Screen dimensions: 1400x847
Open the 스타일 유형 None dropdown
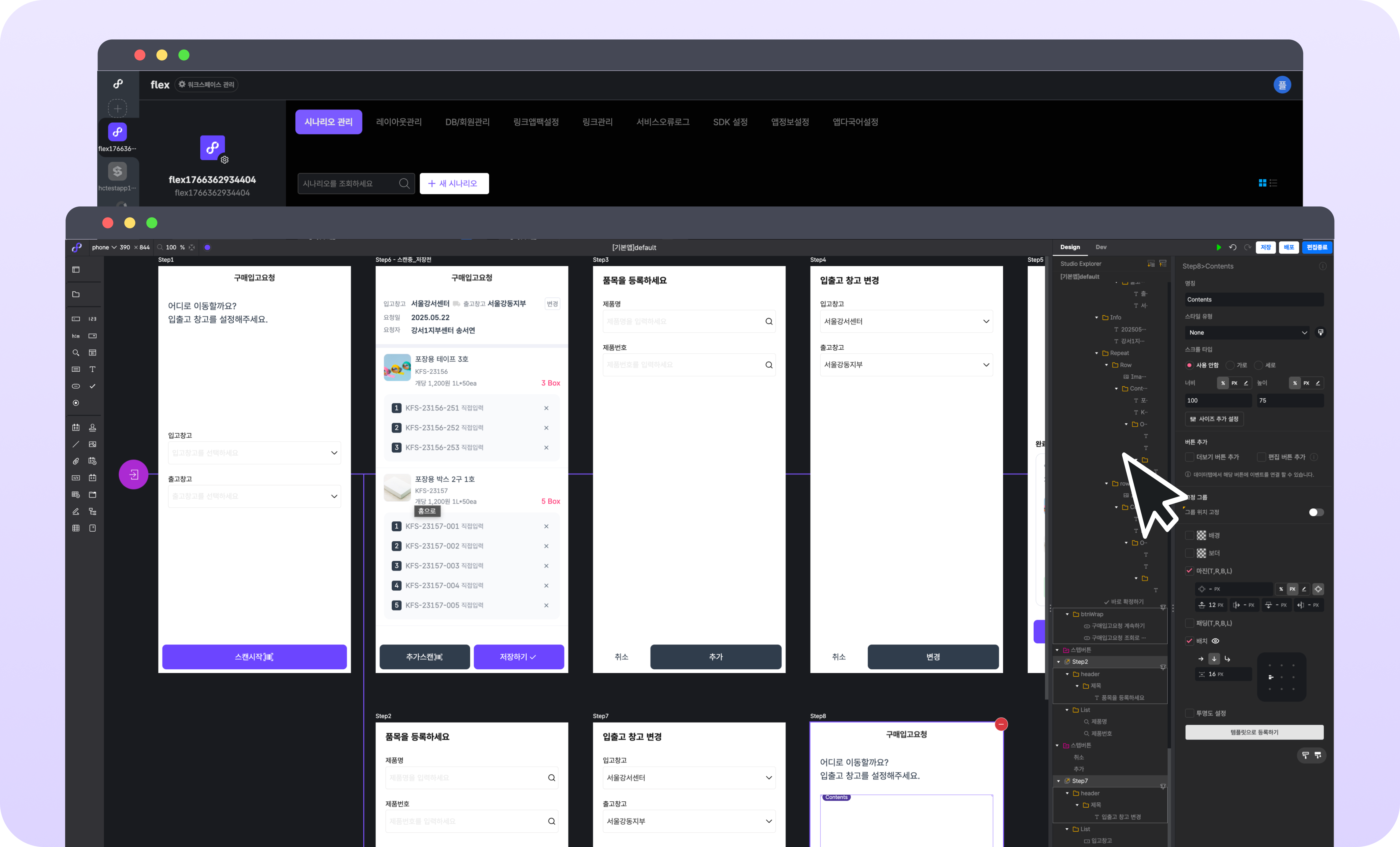pos(1246,332)
